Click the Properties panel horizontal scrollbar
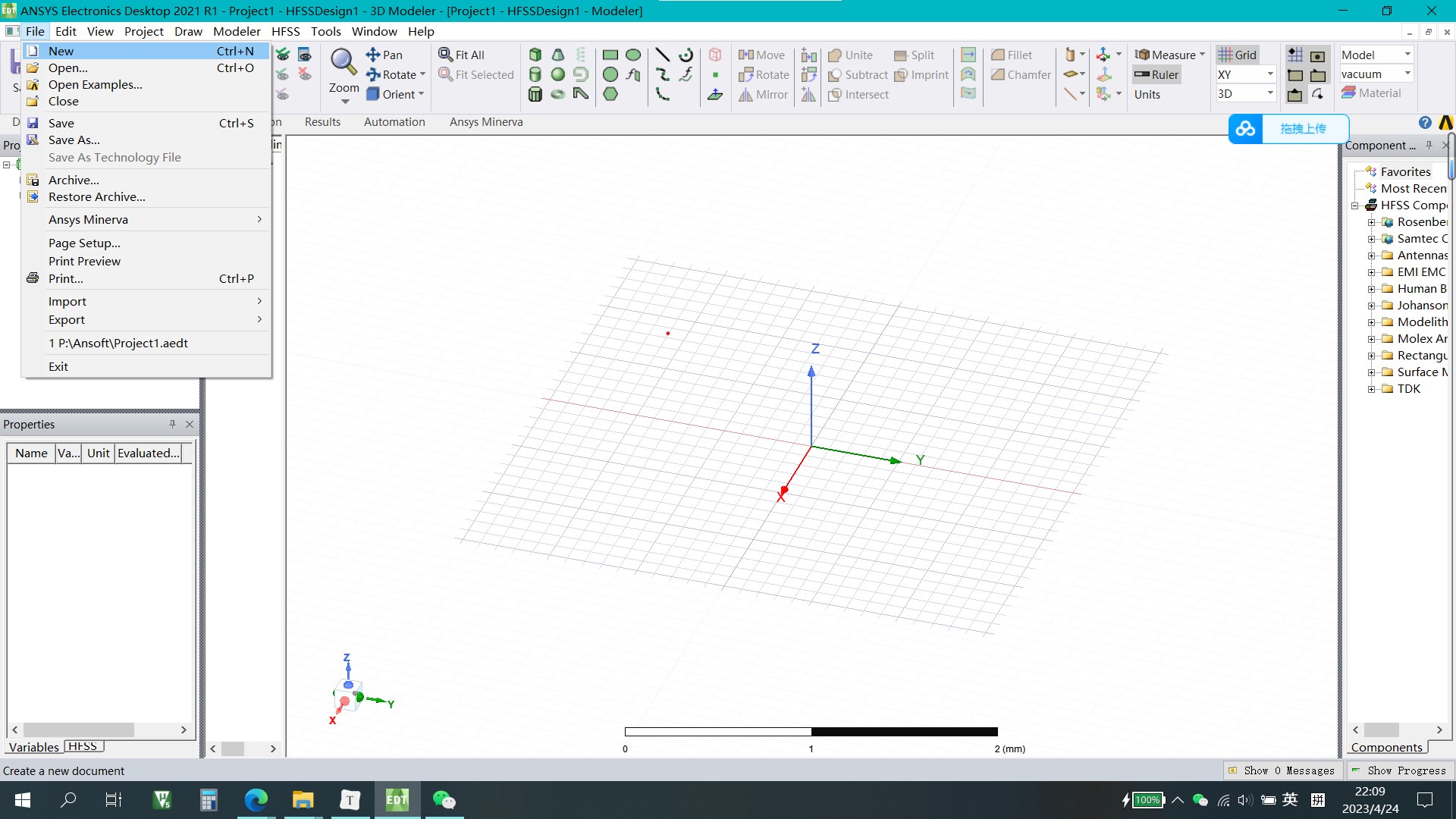Image resolution: width=1456 pixels, height=819 pixels. [79, 730]
